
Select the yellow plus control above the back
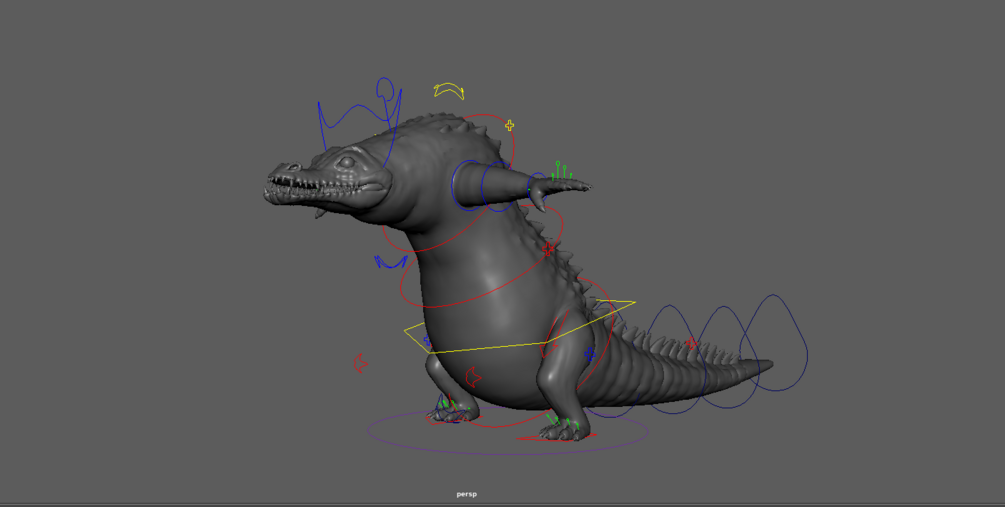(509, 126)
